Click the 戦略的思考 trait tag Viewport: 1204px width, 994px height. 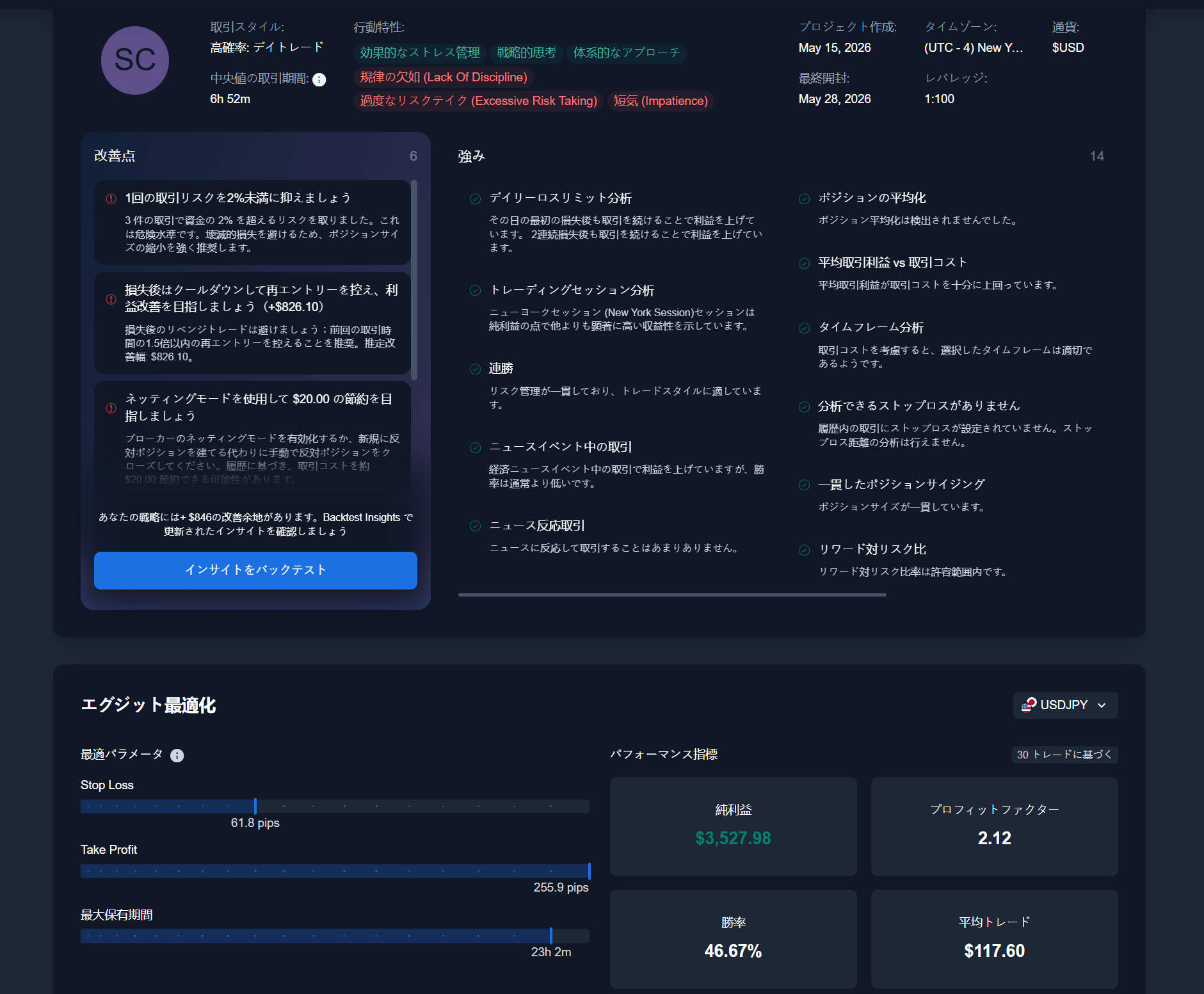(527, 52)
